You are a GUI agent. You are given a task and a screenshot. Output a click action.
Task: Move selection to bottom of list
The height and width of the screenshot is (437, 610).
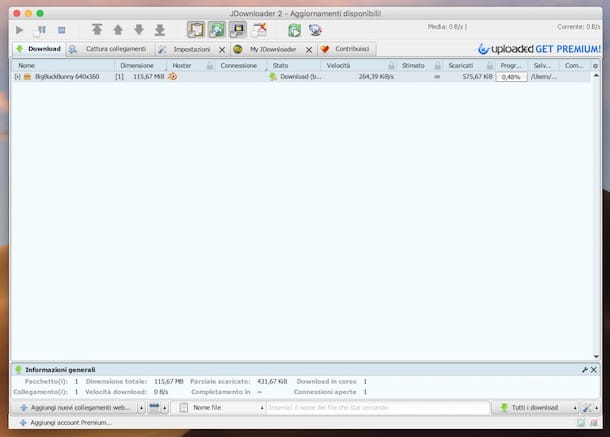(x=160, y=30)
